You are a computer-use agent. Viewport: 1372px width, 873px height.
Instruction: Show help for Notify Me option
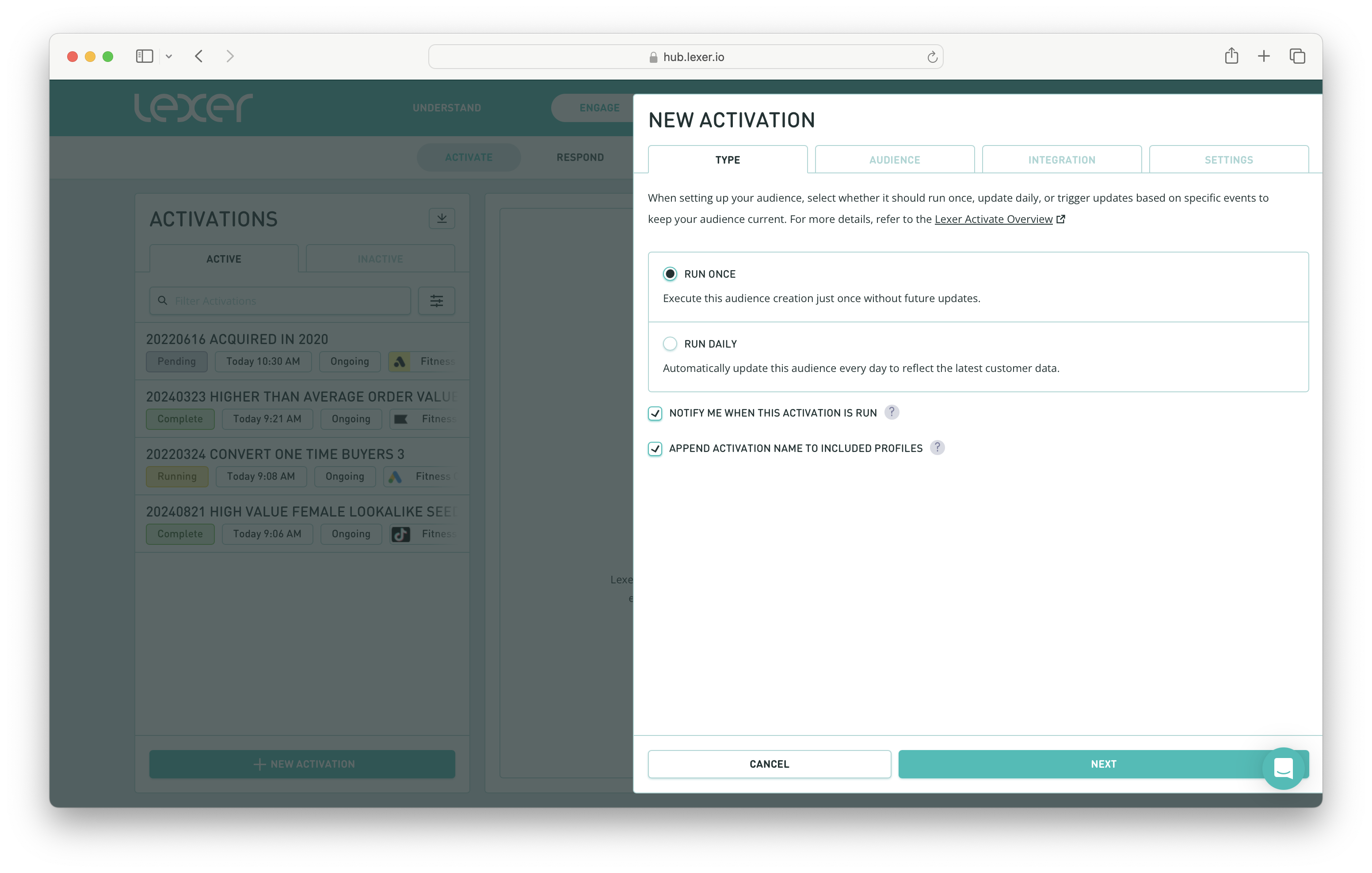(892, 412)
